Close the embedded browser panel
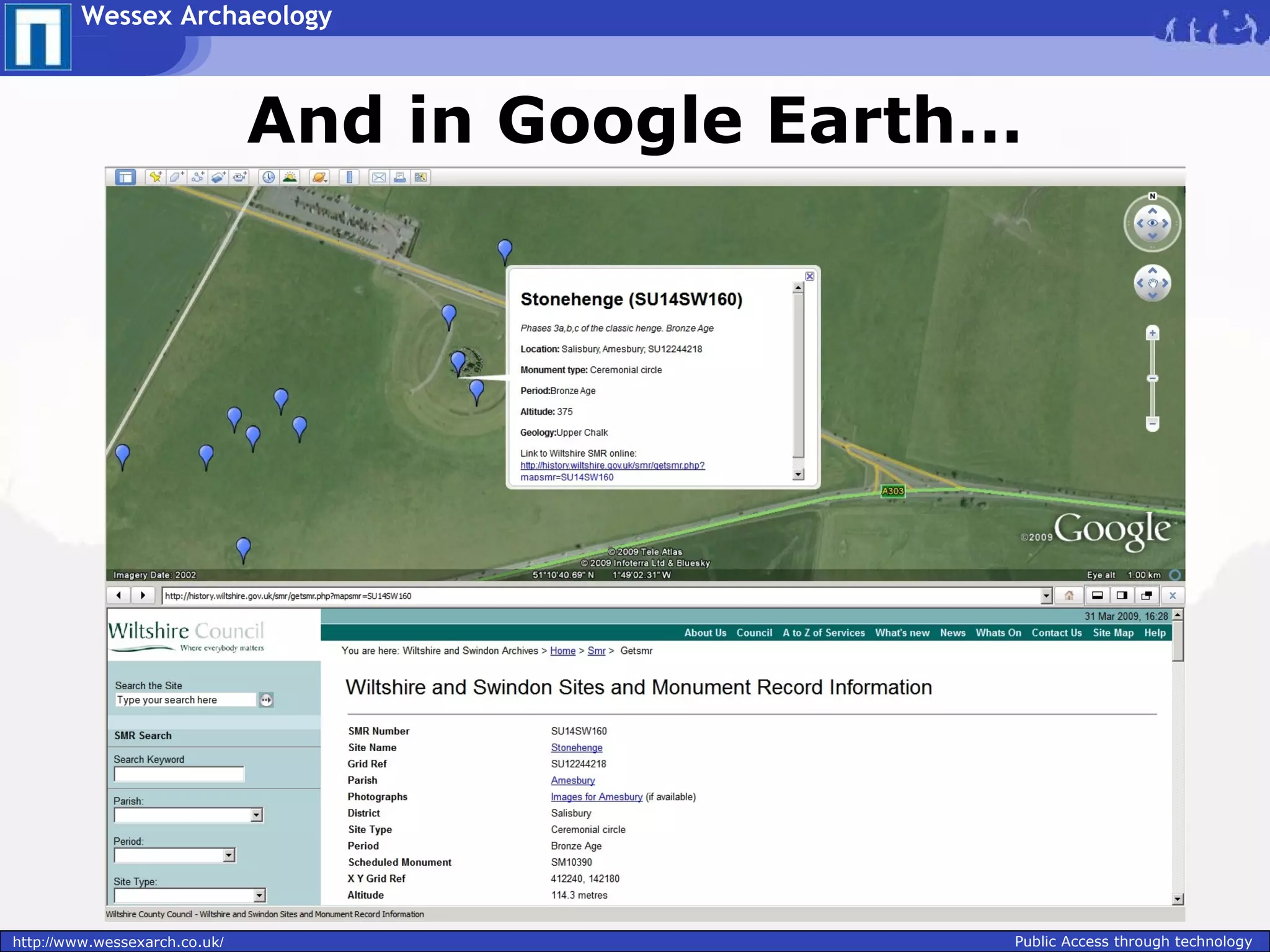 [1172, 596]
